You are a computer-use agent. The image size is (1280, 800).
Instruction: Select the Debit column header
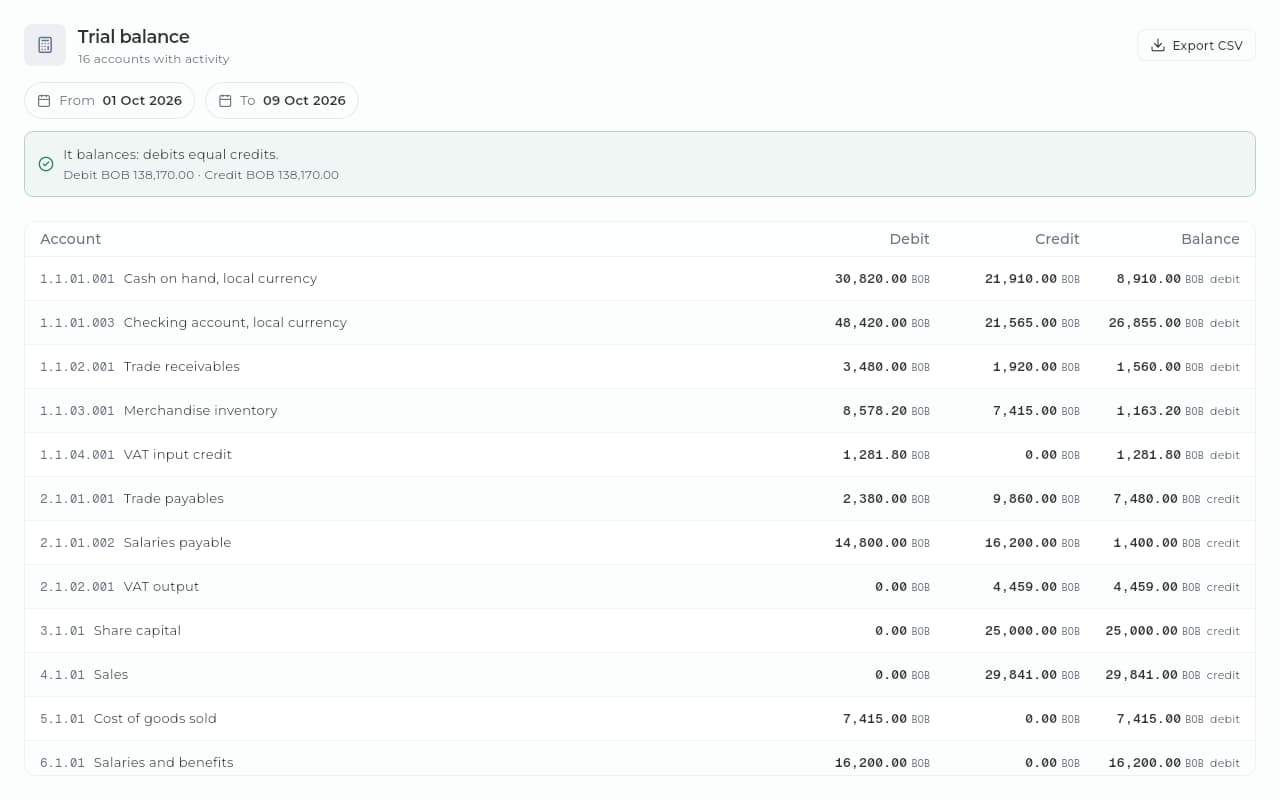coord(909,239)
